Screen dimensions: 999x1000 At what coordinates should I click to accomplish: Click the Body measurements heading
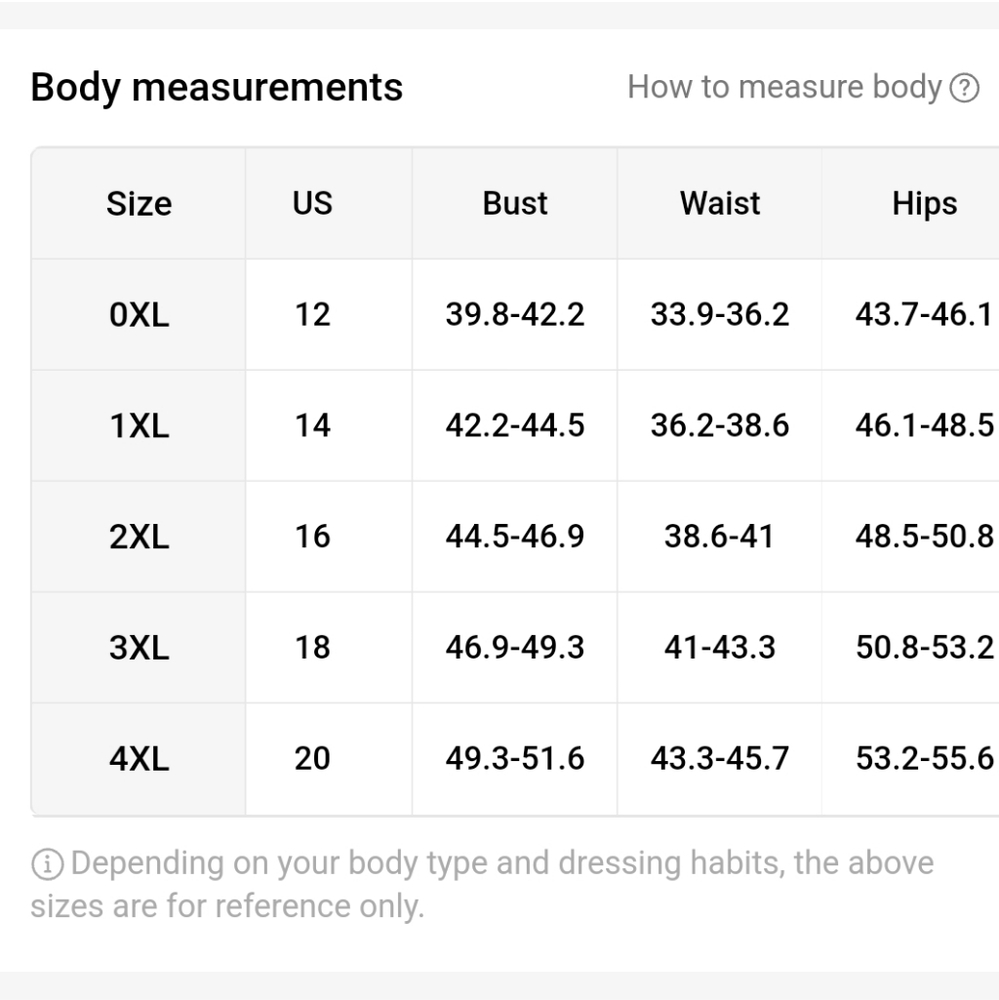point(217,87)
